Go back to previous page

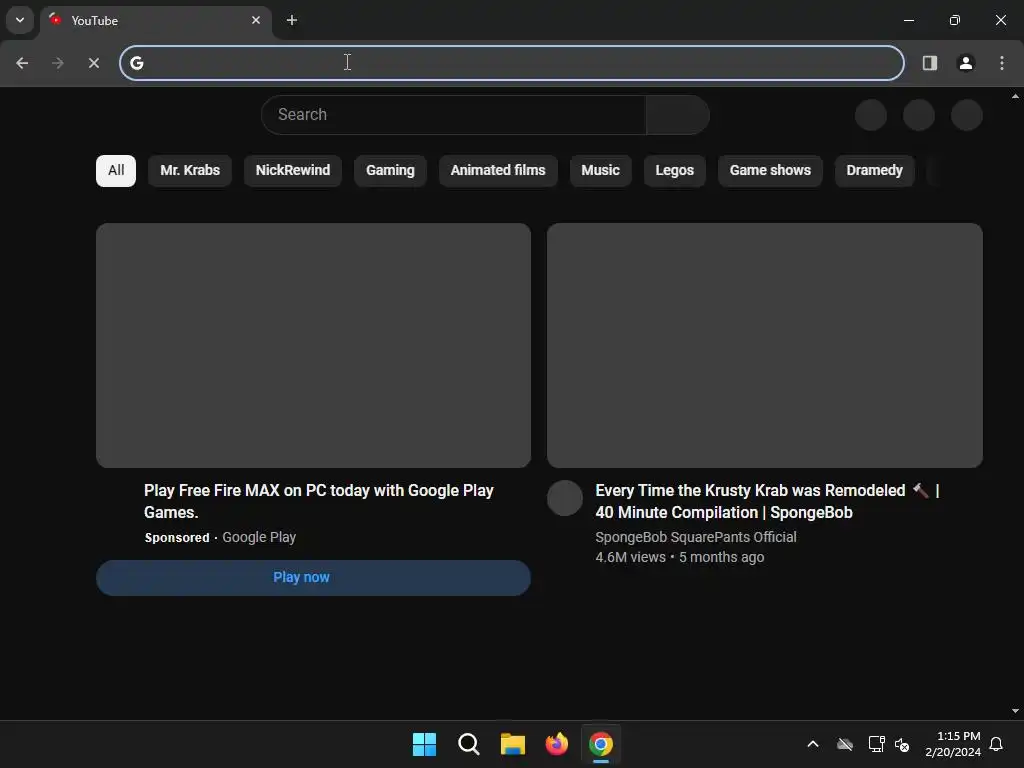coord(22,63)
